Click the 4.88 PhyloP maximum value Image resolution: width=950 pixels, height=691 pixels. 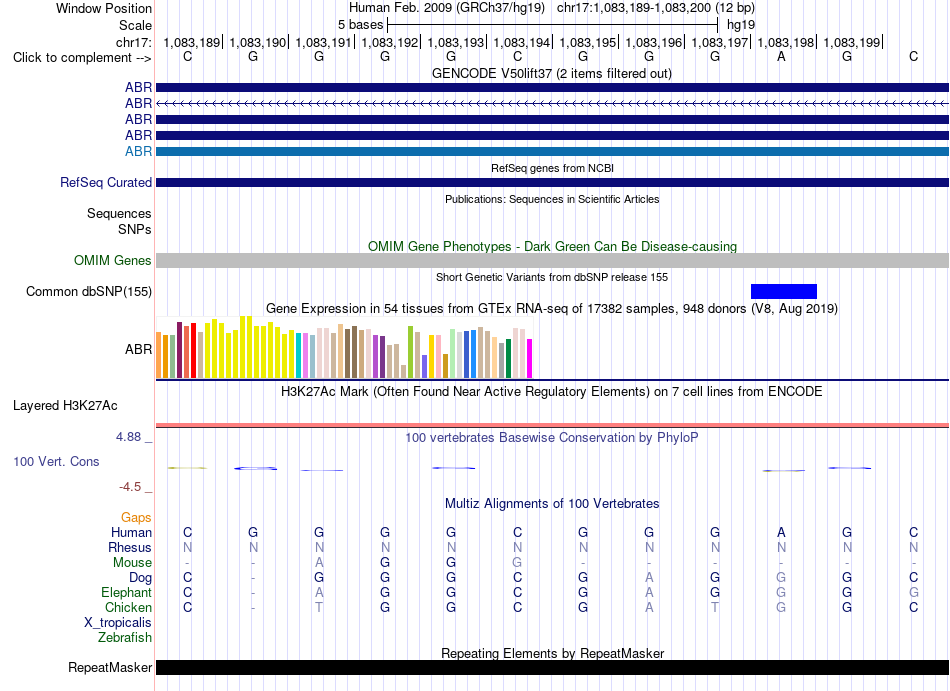(128, 437)
